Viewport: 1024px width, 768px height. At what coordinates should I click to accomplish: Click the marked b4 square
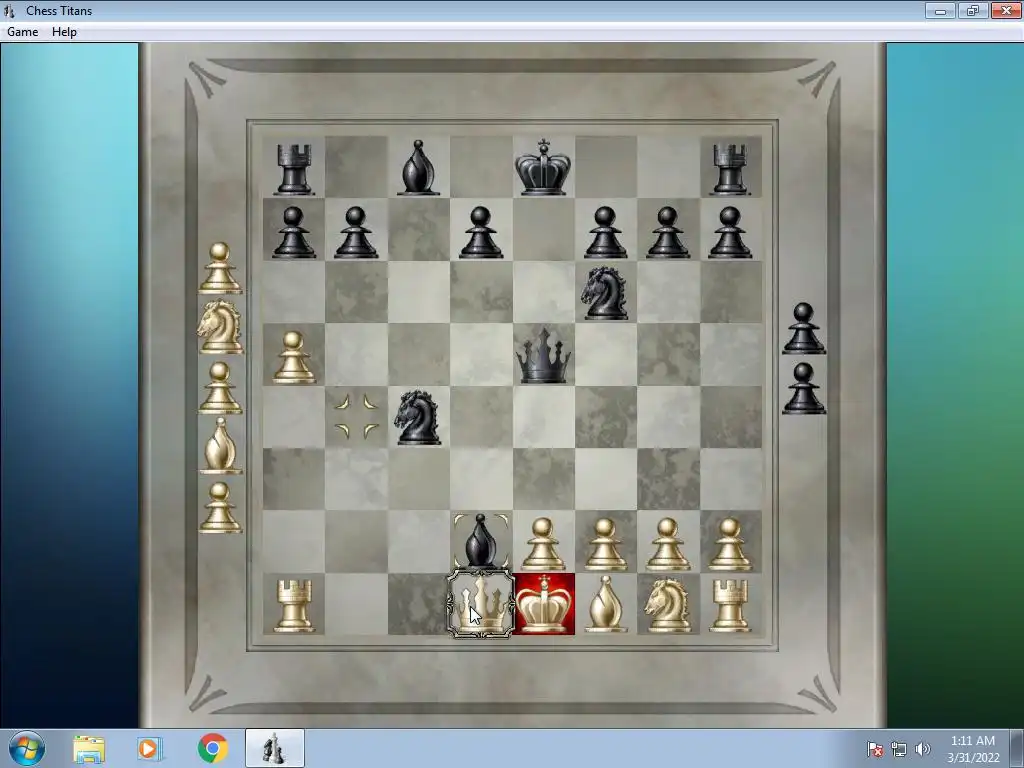(x=356, y=417)
